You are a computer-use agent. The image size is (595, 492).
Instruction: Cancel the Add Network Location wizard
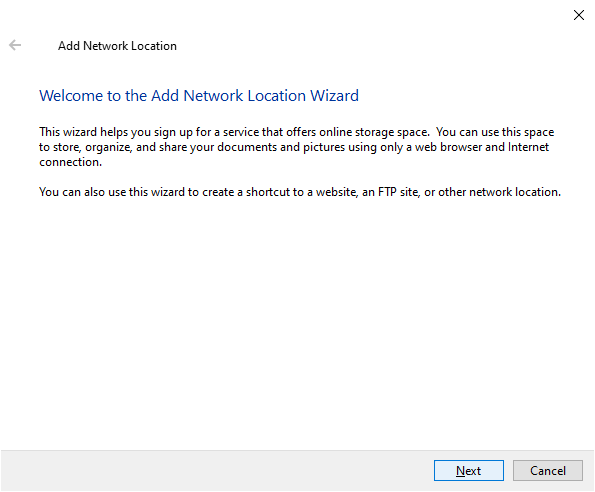point(548,470)
